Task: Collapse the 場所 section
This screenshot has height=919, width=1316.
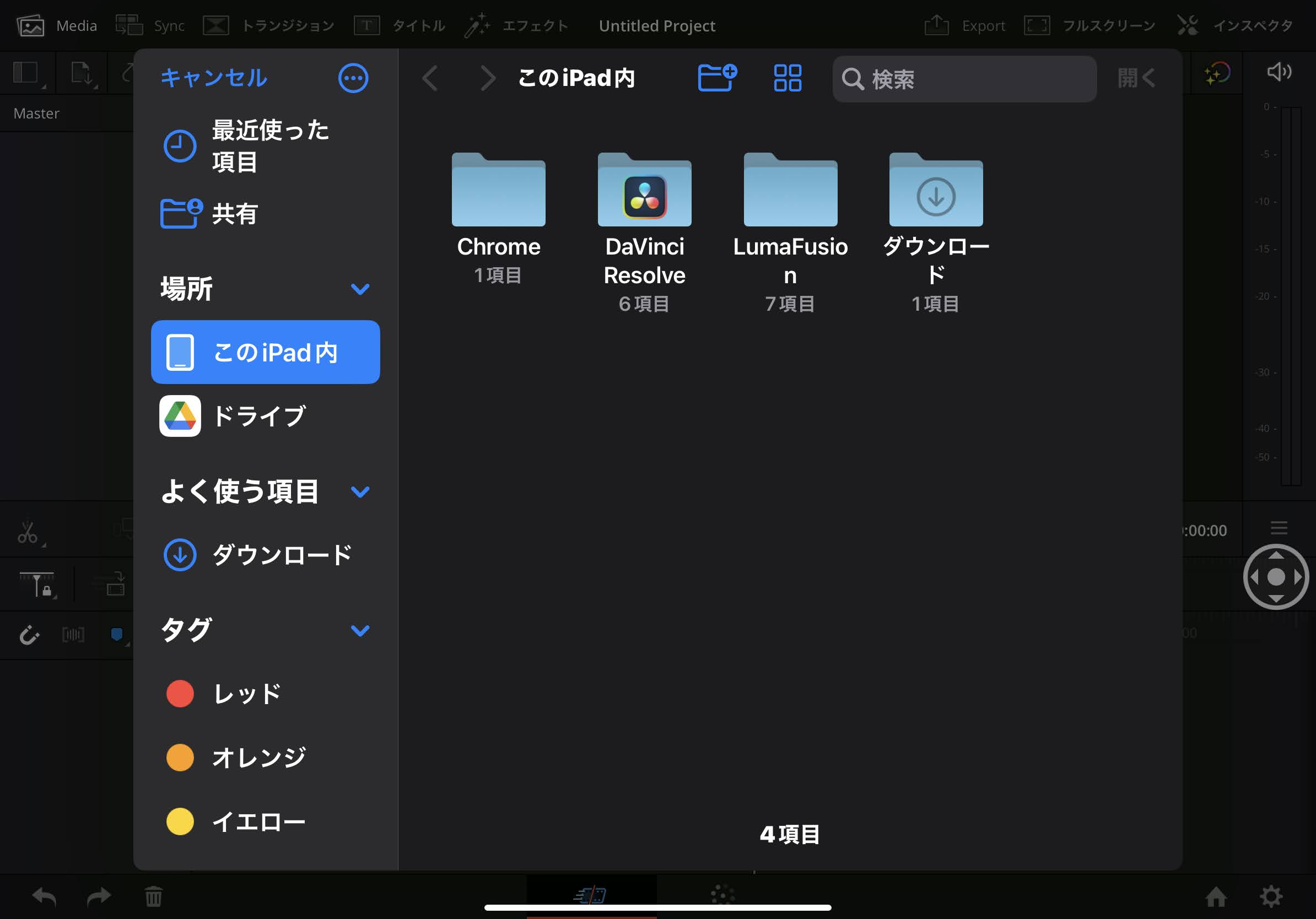Action: tap(360, 289)
